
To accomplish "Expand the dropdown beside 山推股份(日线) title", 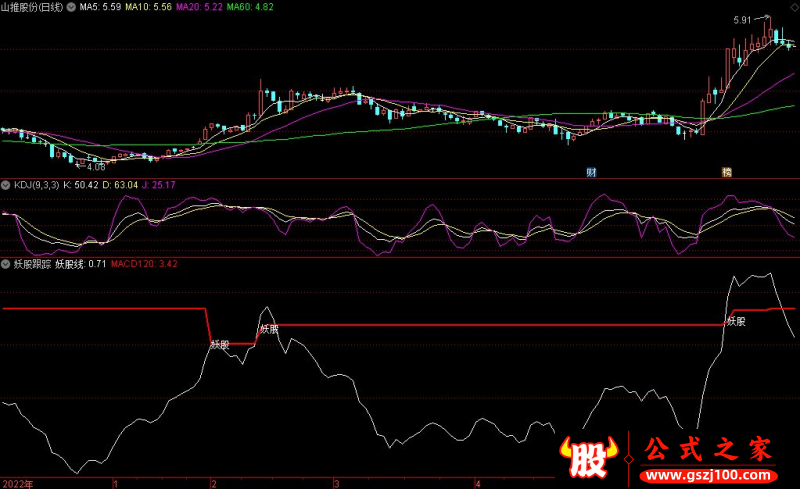I will coord(69,7).
